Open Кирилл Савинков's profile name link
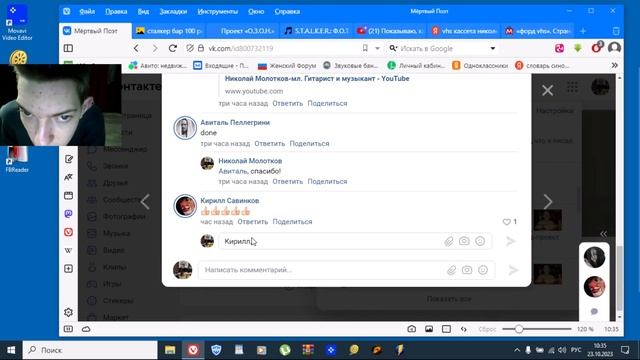640x360 pixels. click(229, 200)
